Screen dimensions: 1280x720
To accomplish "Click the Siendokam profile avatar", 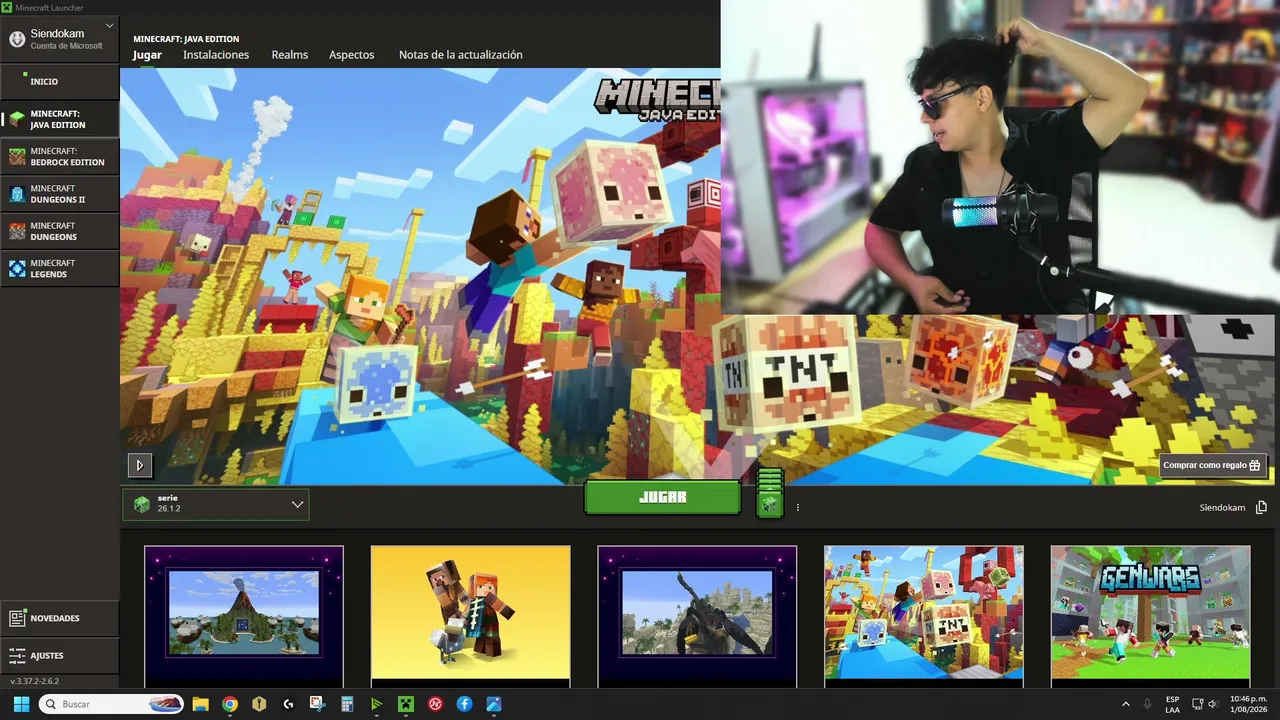I will (x=17, y=39).
